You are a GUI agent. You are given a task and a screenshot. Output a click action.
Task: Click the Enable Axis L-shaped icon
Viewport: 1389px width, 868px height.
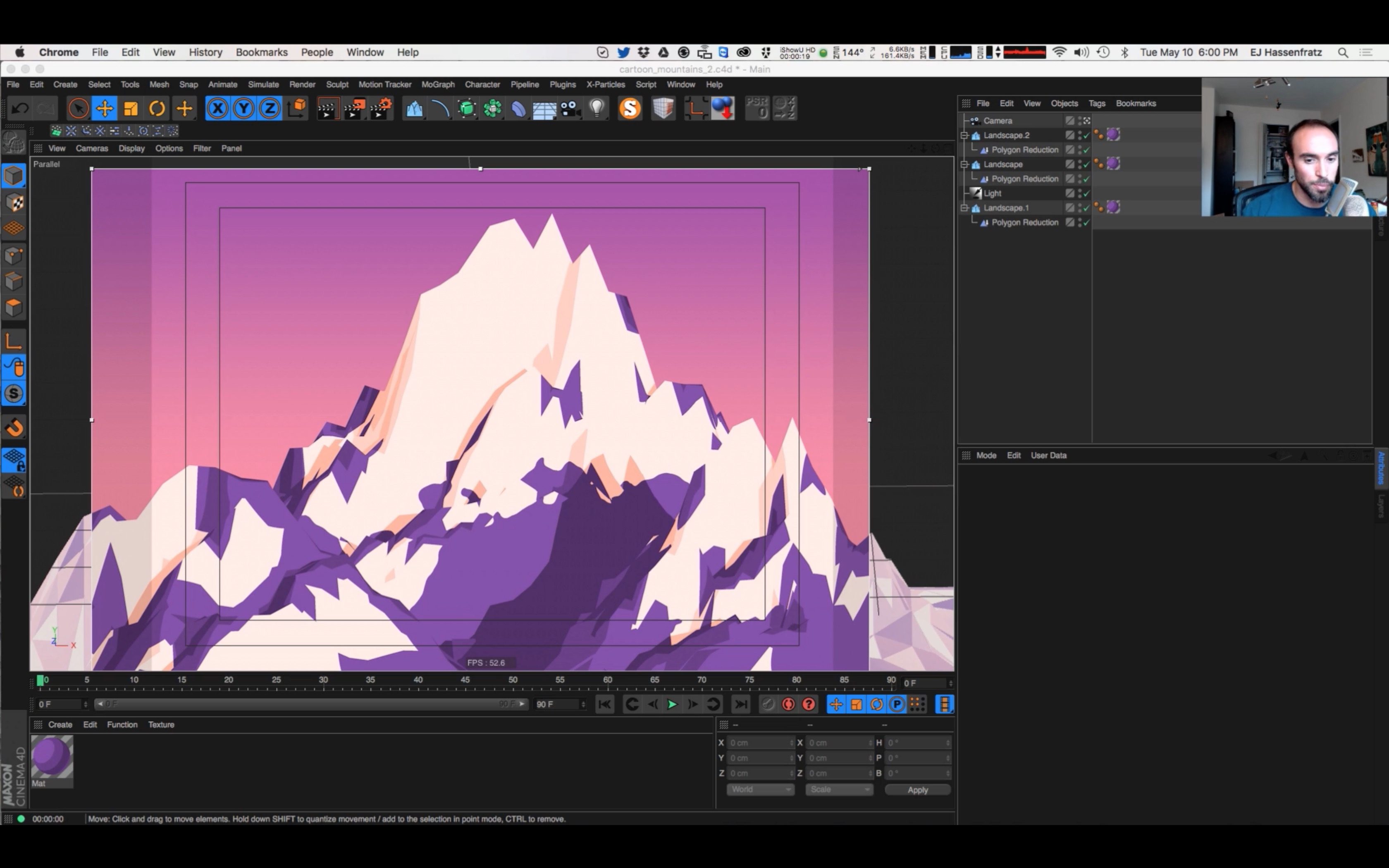tap(14, 342)
